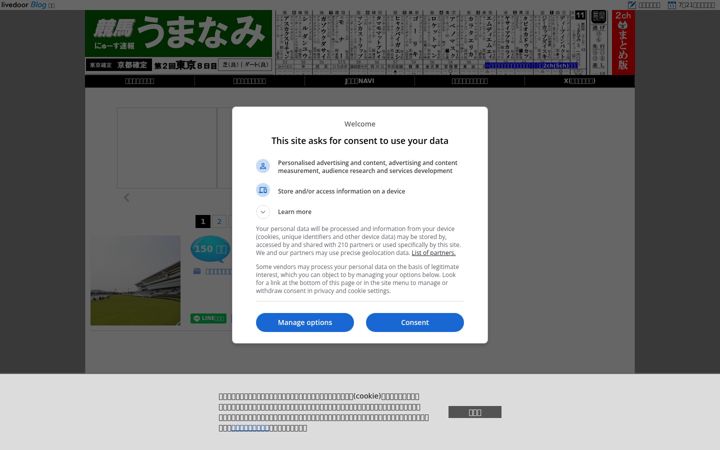Click the green LINE share button
The height and width of the screenshot is (450, 720).
tap(208, 318)
